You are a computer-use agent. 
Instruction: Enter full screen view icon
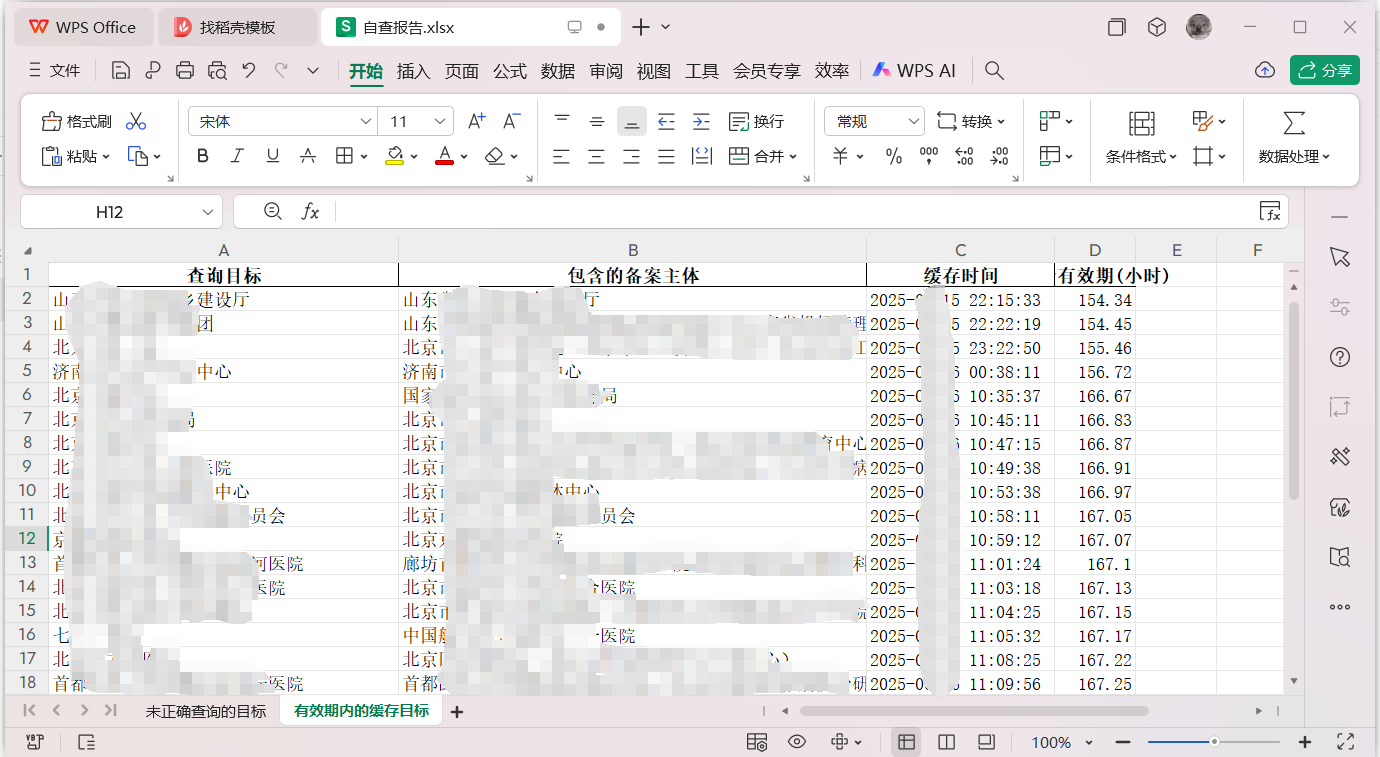(1346, 742)
